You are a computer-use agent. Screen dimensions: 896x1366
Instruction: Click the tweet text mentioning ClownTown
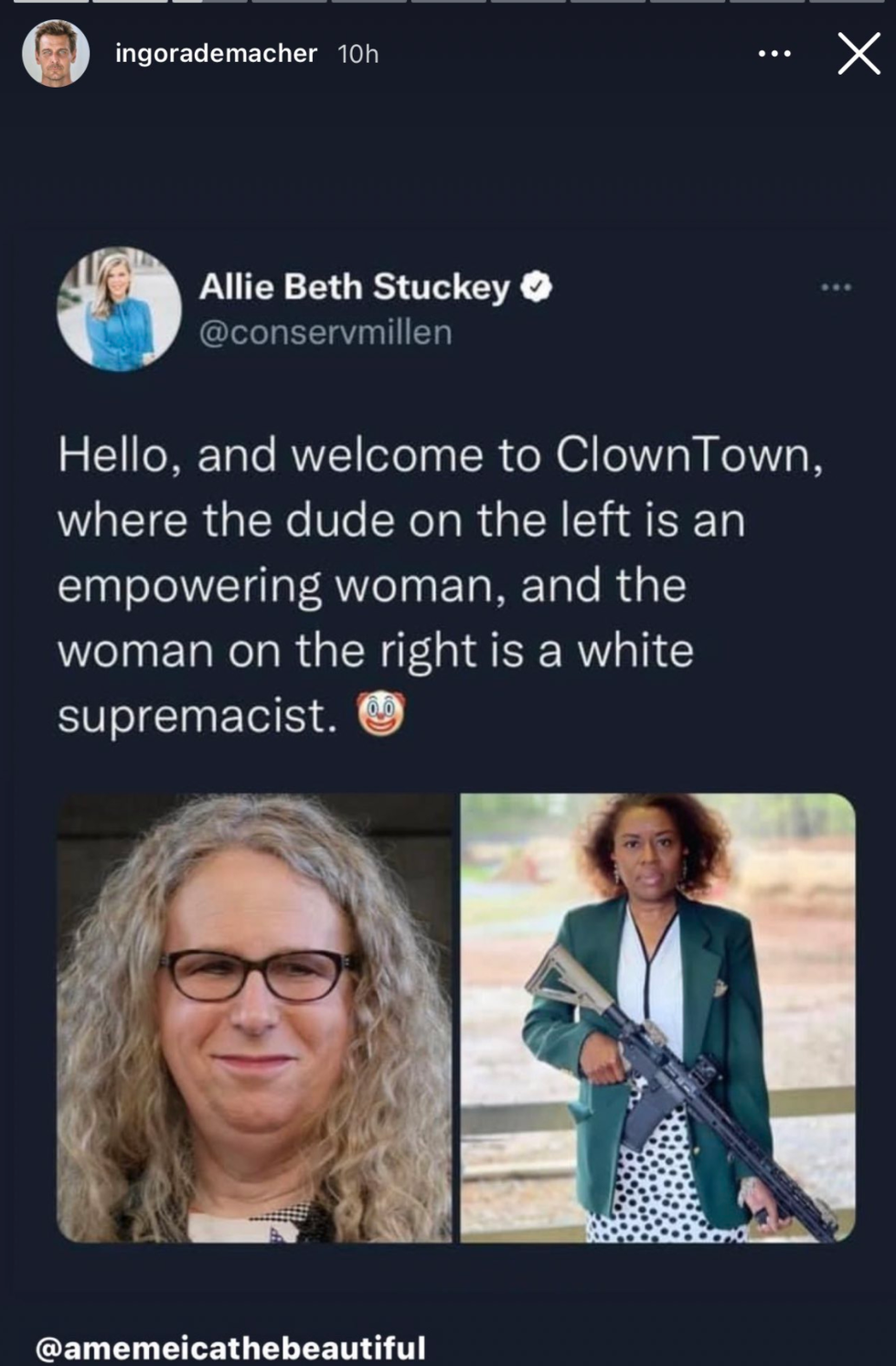(441, 585)
